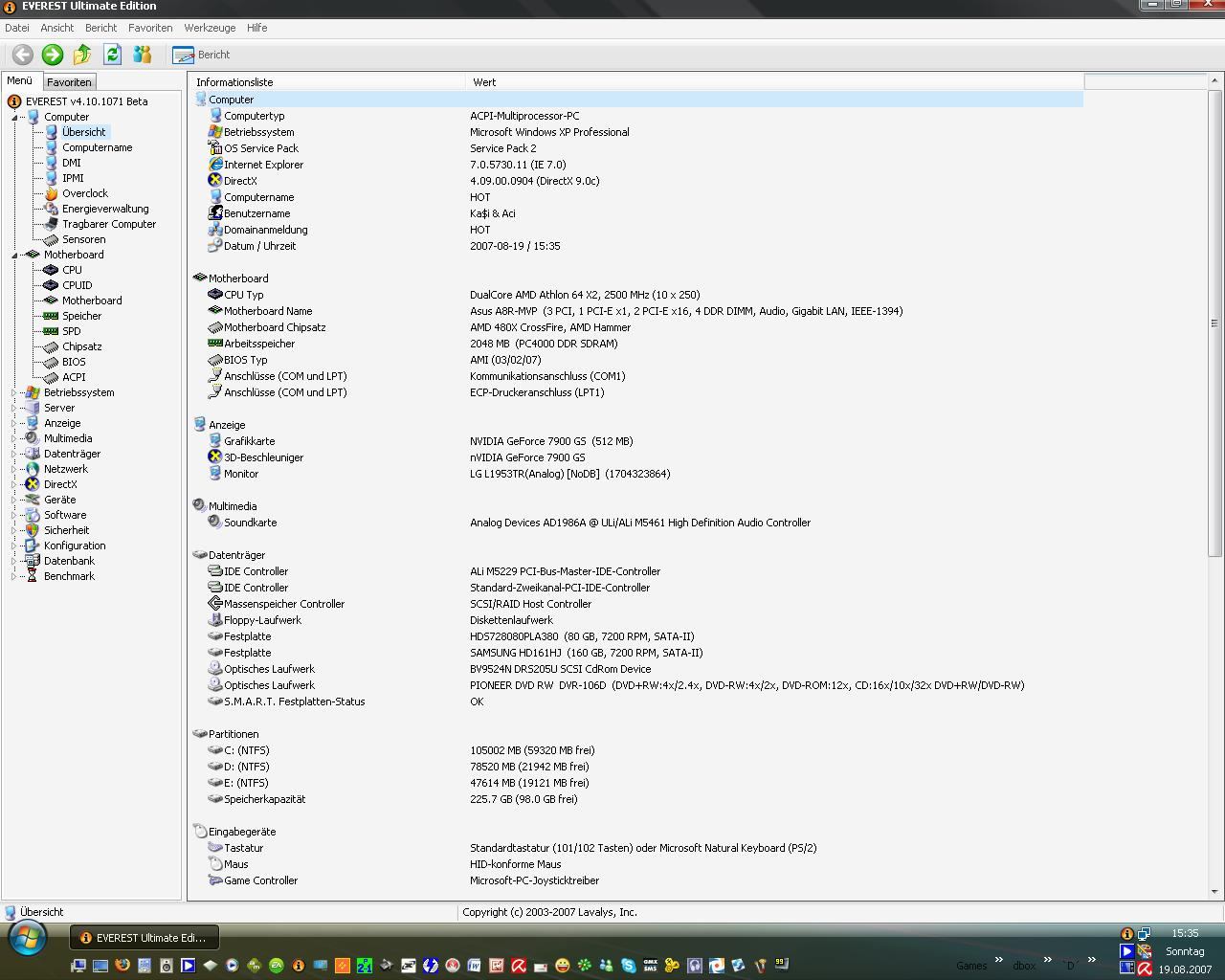Viewport: 1225px width, 980px height.
Task: Collapse the Computer tree node
Action: 15,117
